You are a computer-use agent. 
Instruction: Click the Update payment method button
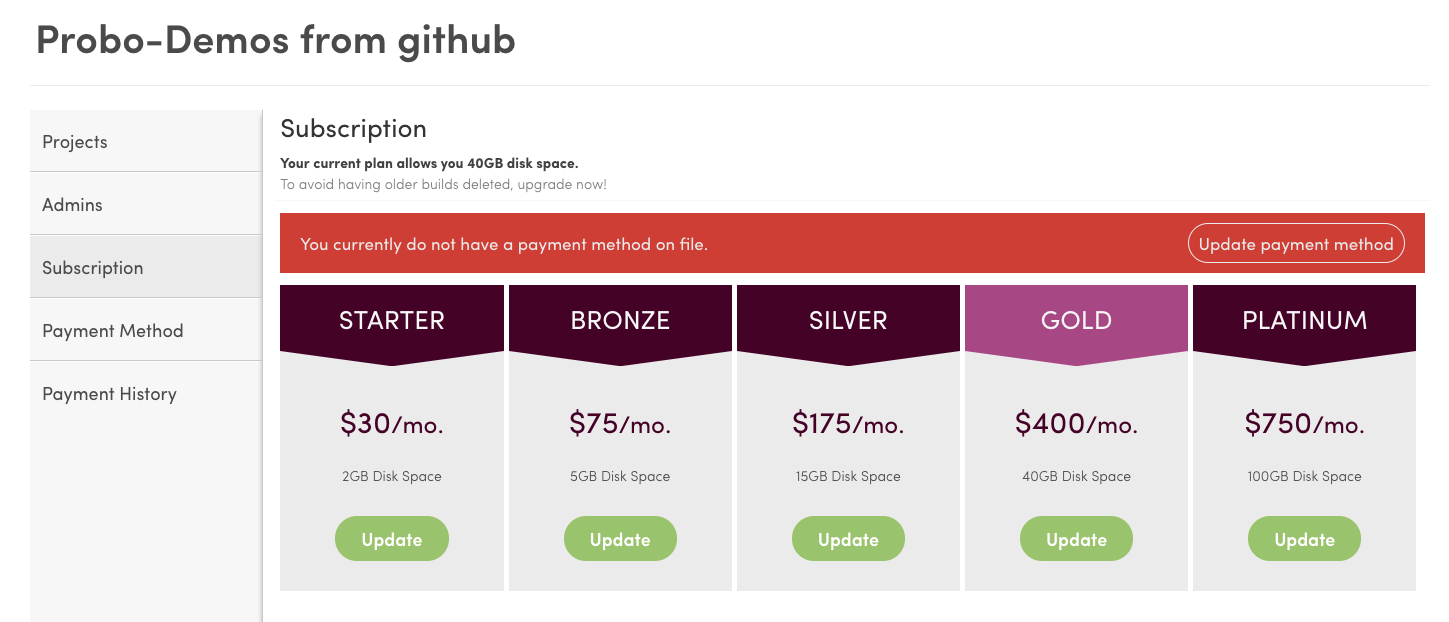click(1296, 243)
